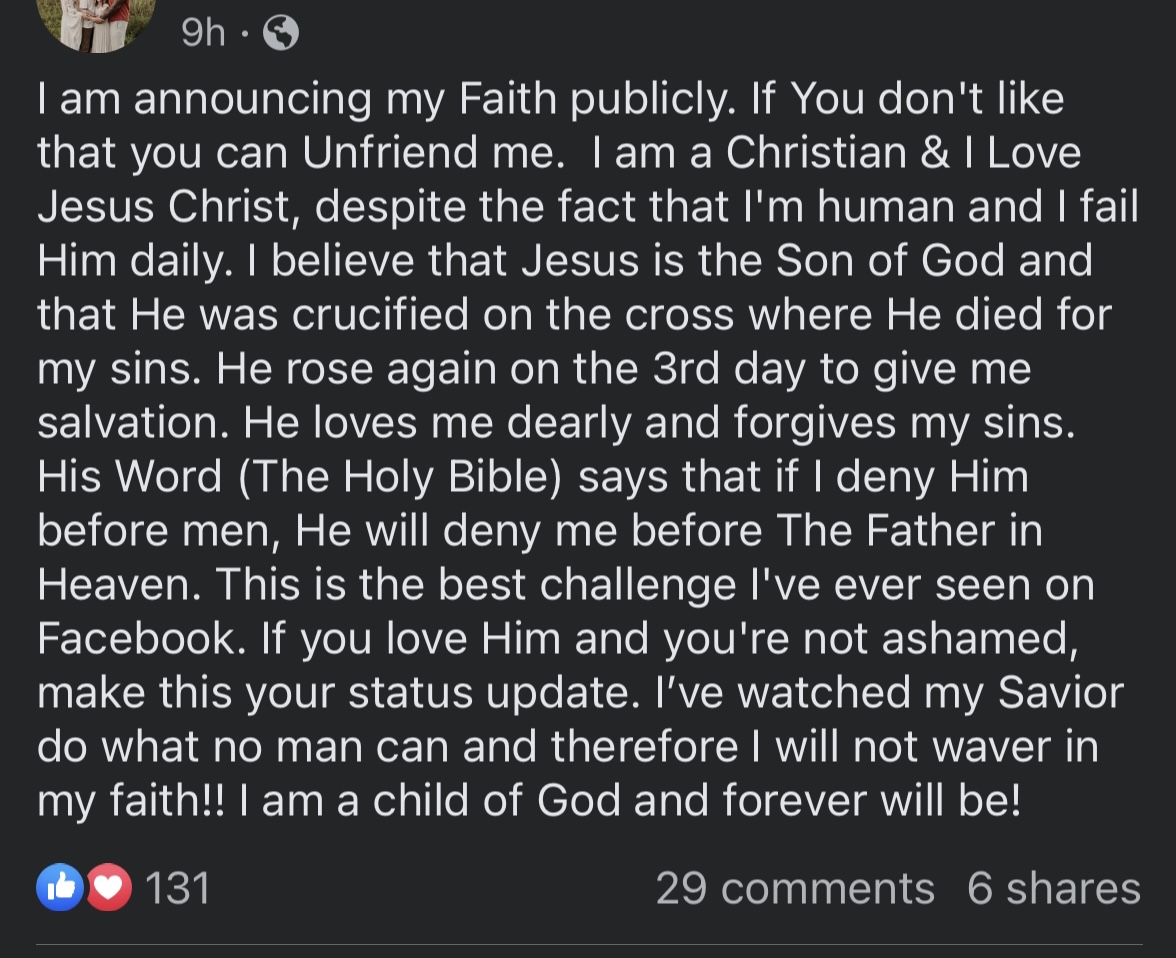View the 29 comments
Screen dimensions: 1176x958
[x=795, y=888]
